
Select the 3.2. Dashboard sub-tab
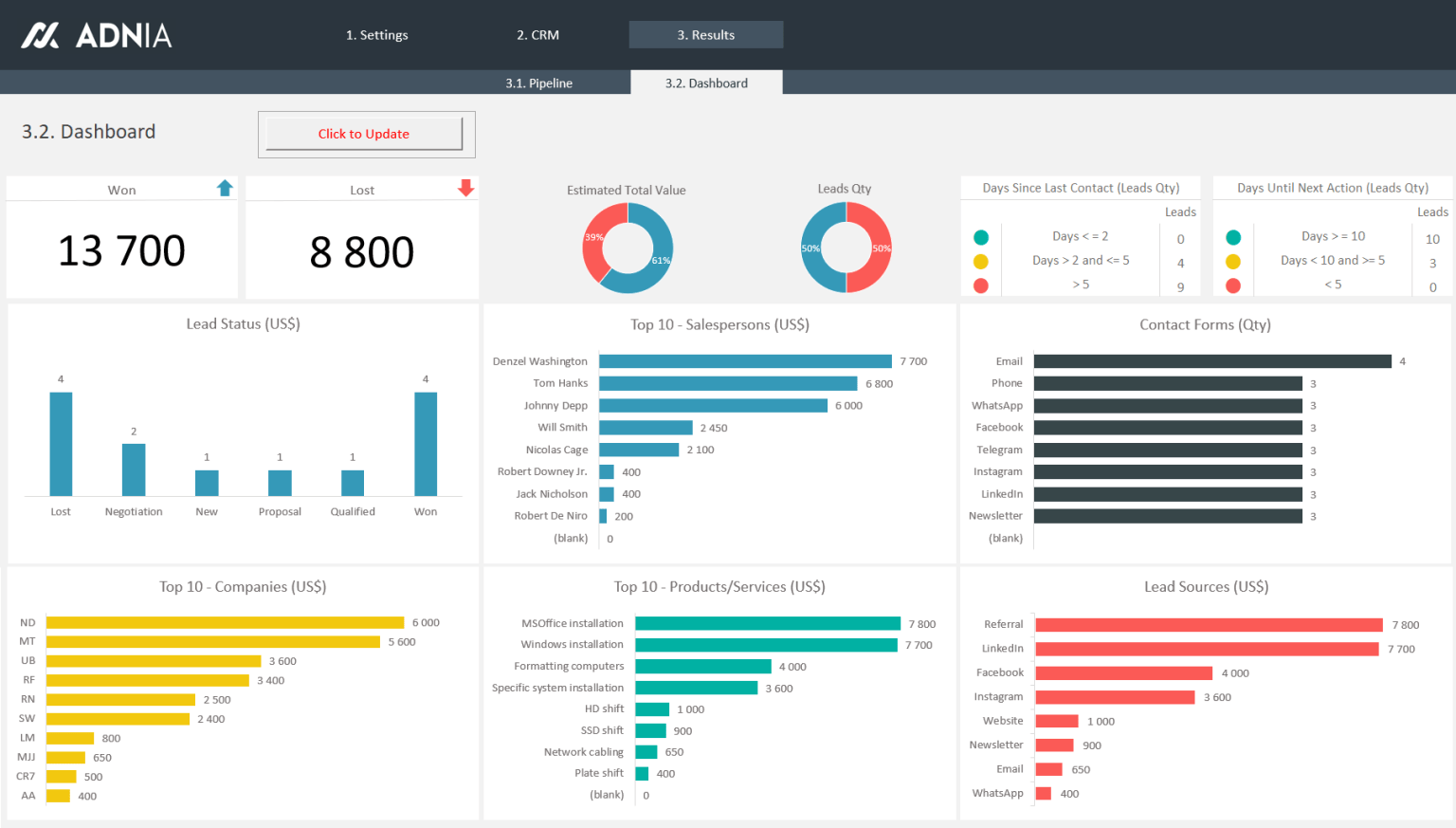(x=706, y=83)
